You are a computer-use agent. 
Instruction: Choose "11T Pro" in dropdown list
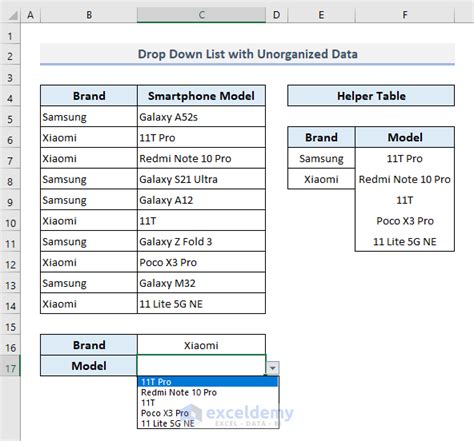208,382
